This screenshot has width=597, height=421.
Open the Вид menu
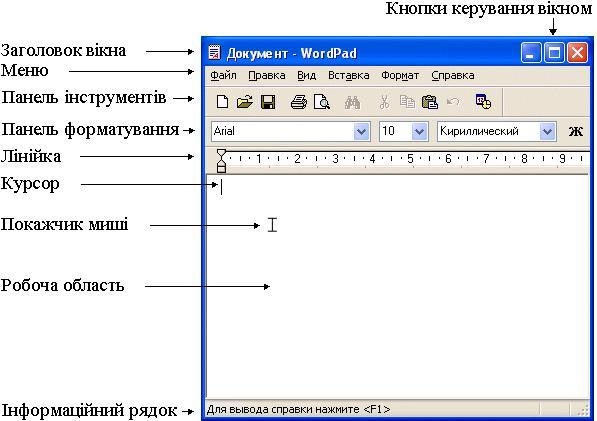coord(306,75)
